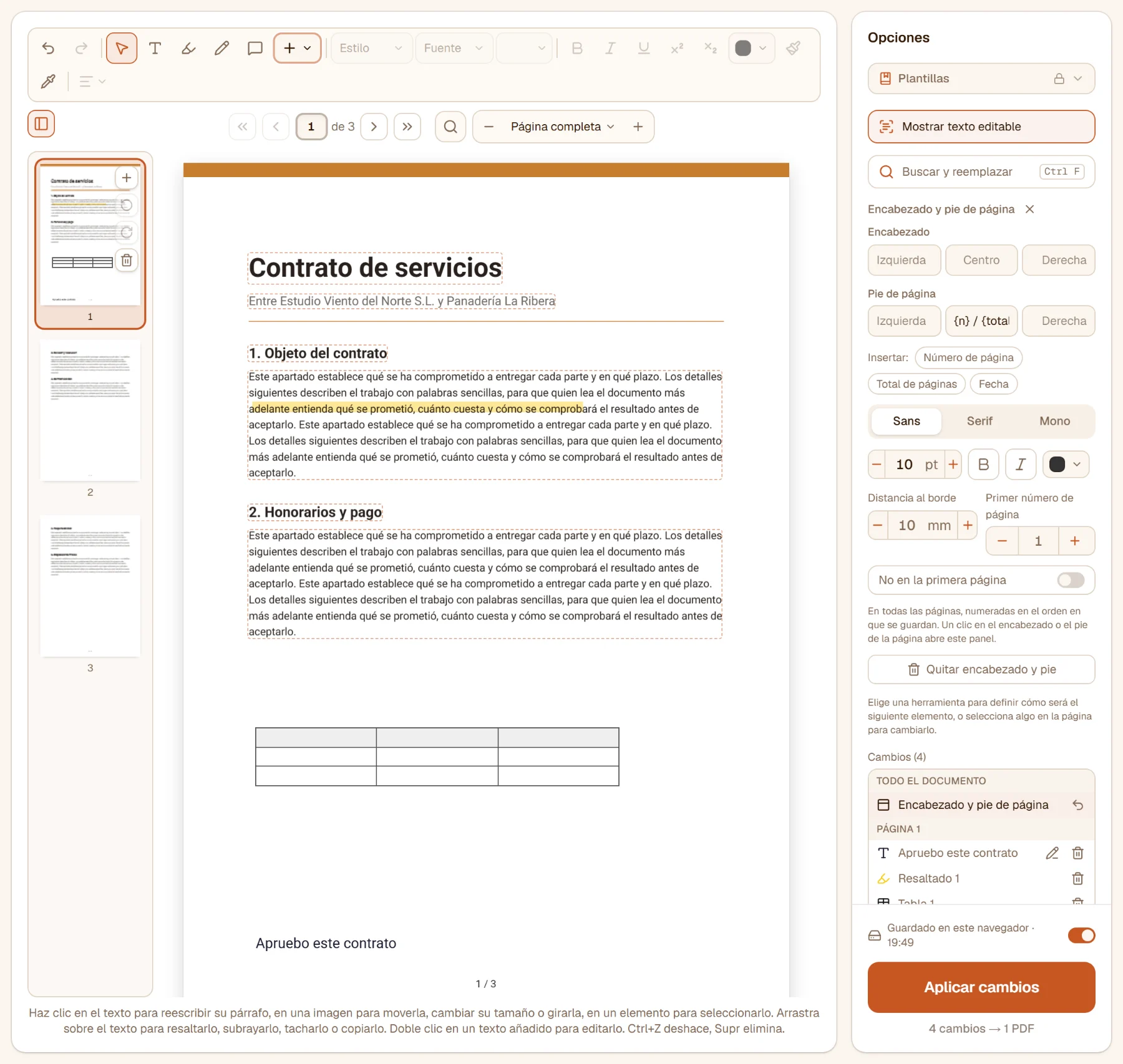
Task: Delete page 1 using trash icon on thumbnail
Action: (x=127, y=260)
